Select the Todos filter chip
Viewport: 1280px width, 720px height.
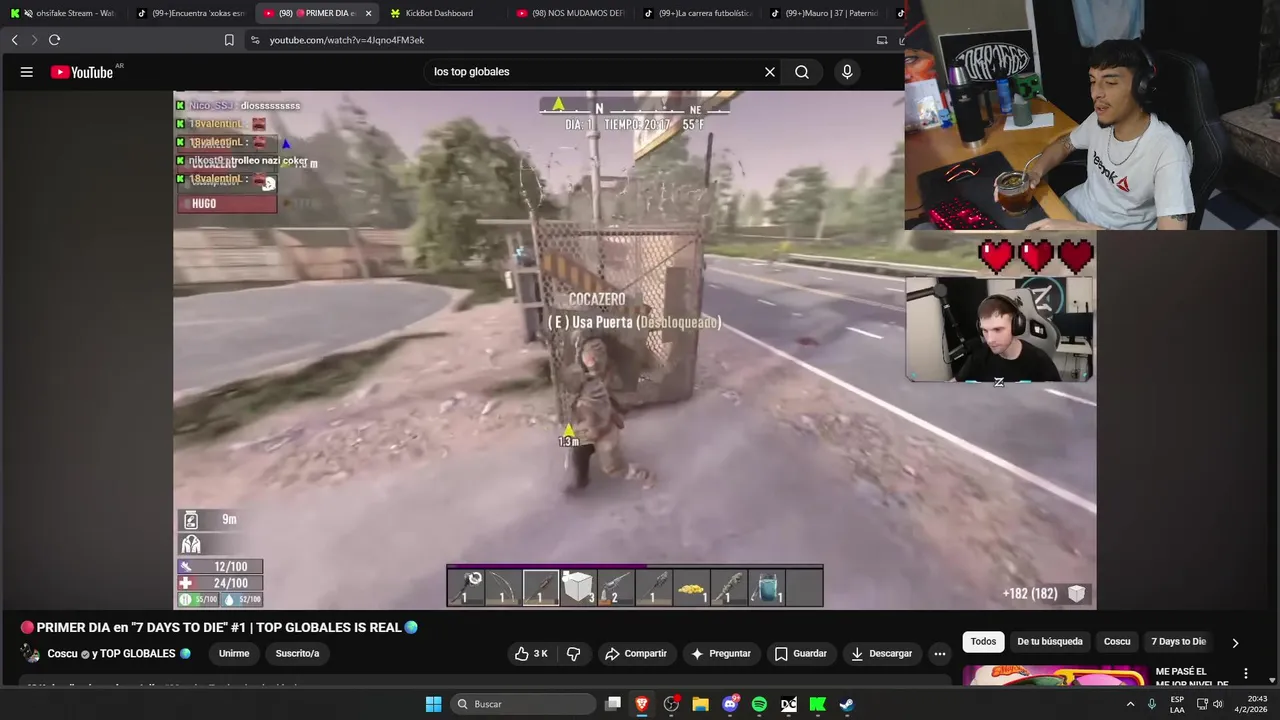coord(983,642)
